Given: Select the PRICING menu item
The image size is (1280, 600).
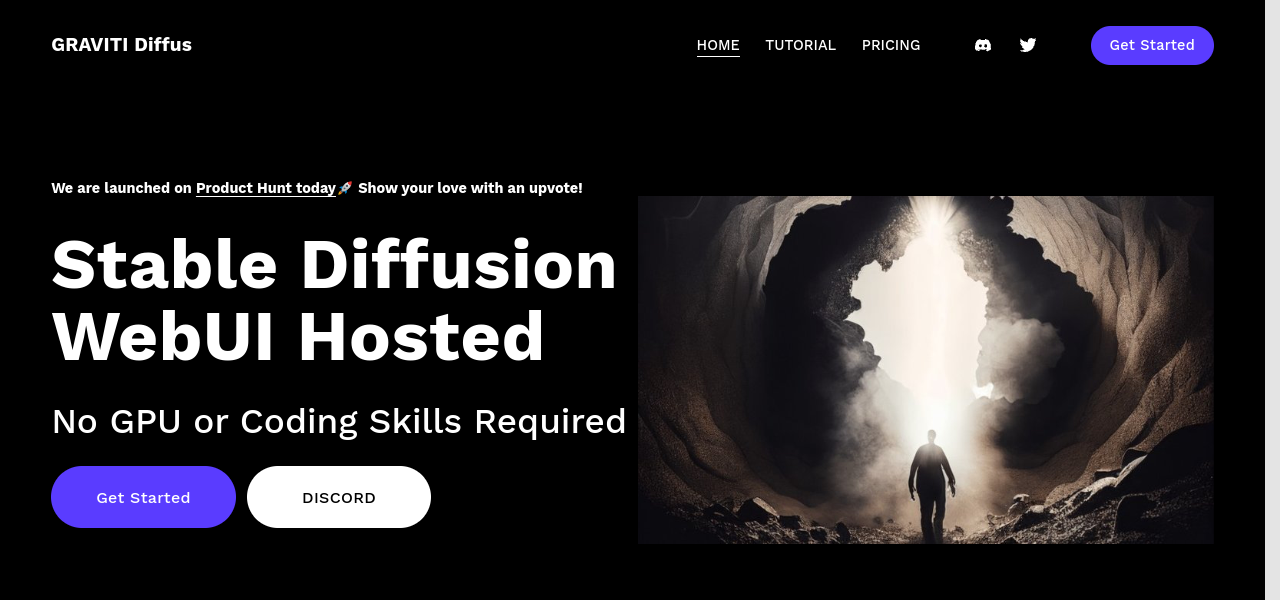Looking at the screenshot, I should [x=891, y=45].
